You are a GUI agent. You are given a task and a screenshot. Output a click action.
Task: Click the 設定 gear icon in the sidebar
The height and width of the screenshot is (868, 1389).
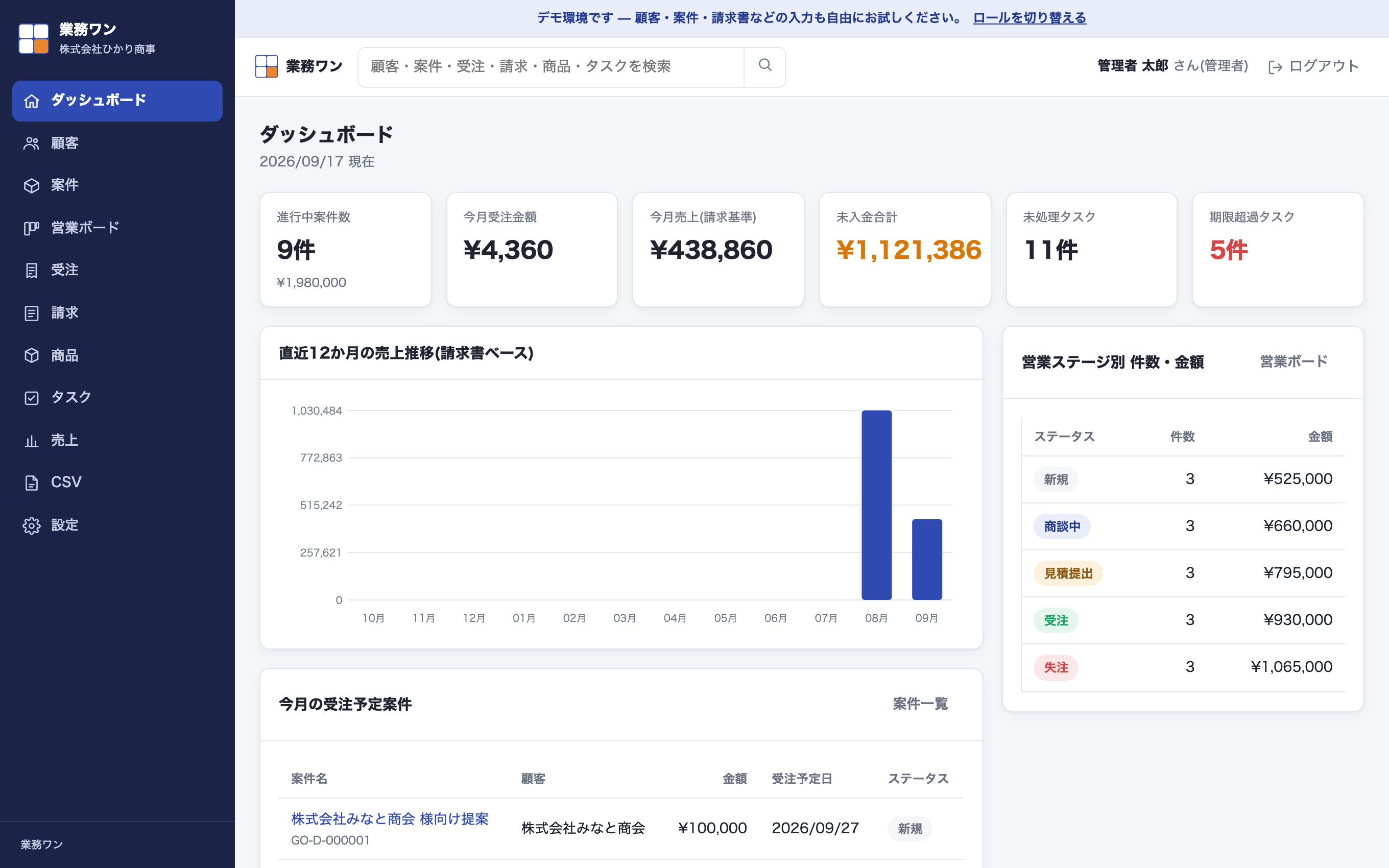32,525
